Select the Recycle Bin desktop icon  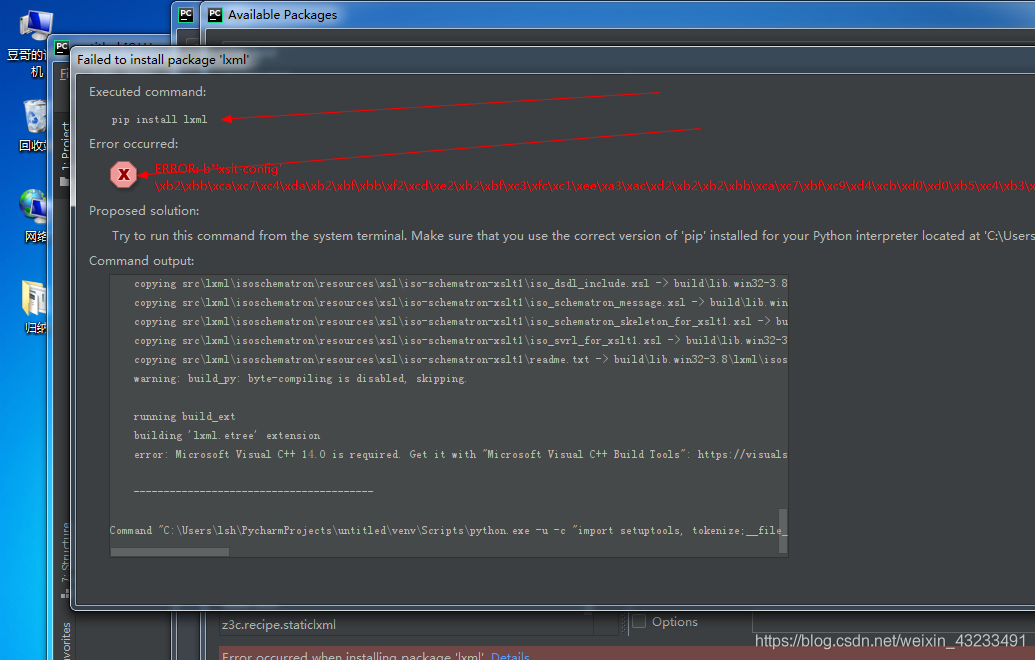(x=34, y=116)
